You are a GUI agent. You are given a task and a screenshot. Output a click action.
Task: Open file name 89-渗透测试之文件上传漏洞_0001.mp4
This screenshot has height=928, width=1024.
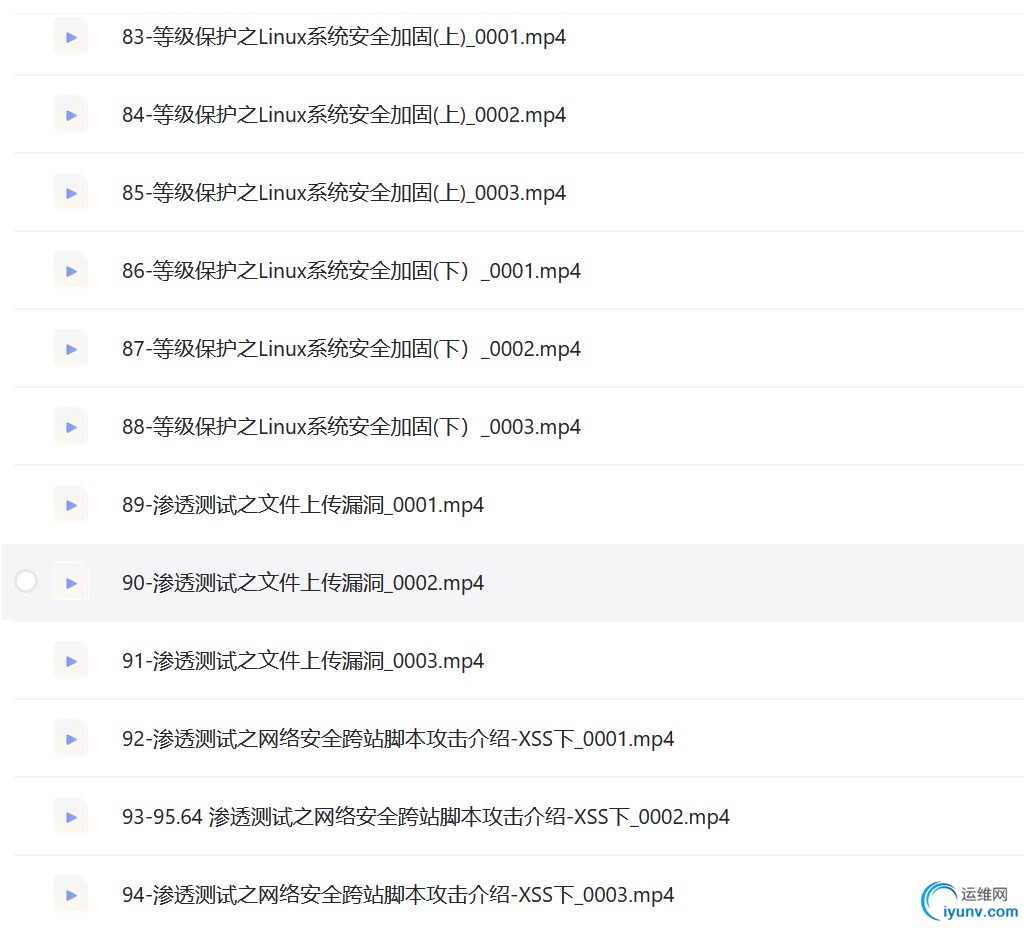tap(303, 505)
